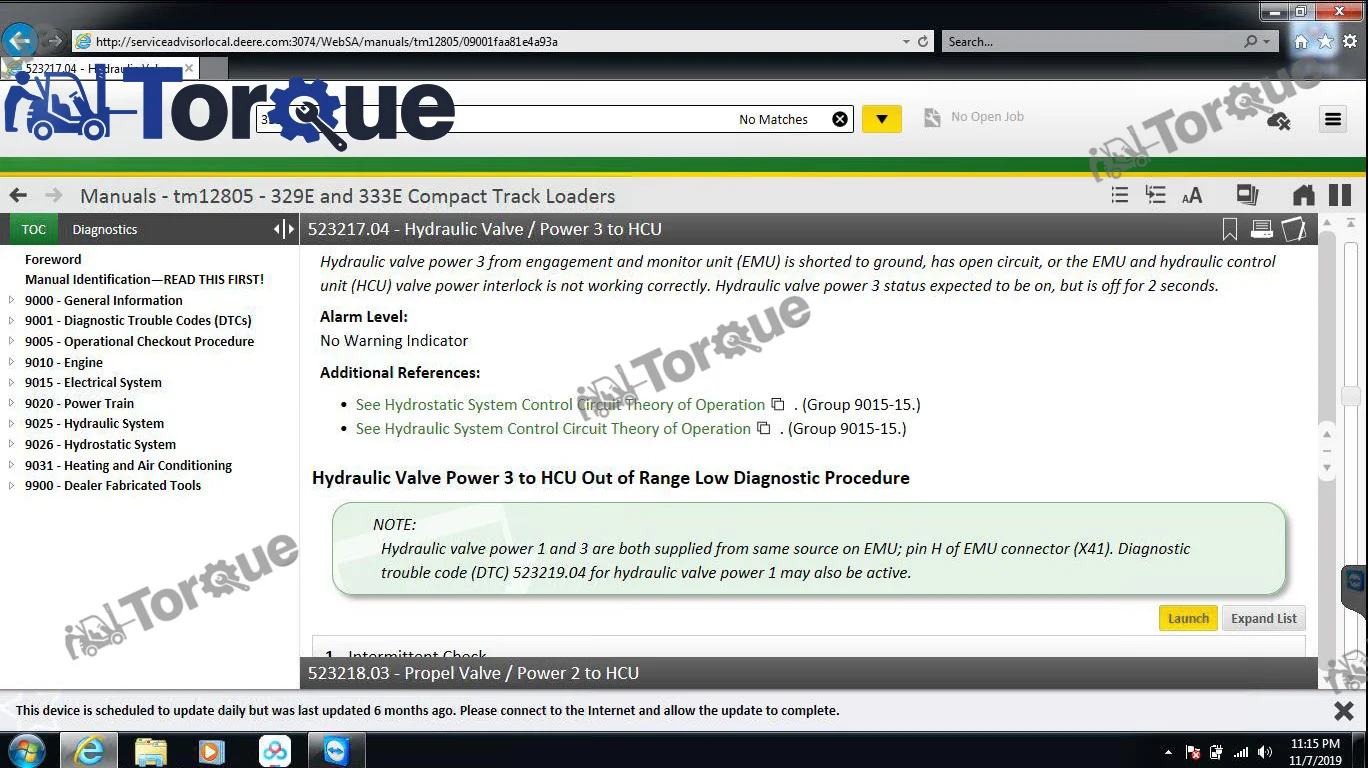The image size is (1368, 768).
Task: Open TeamViewer from the taskbar
Action: coord(336,750)
